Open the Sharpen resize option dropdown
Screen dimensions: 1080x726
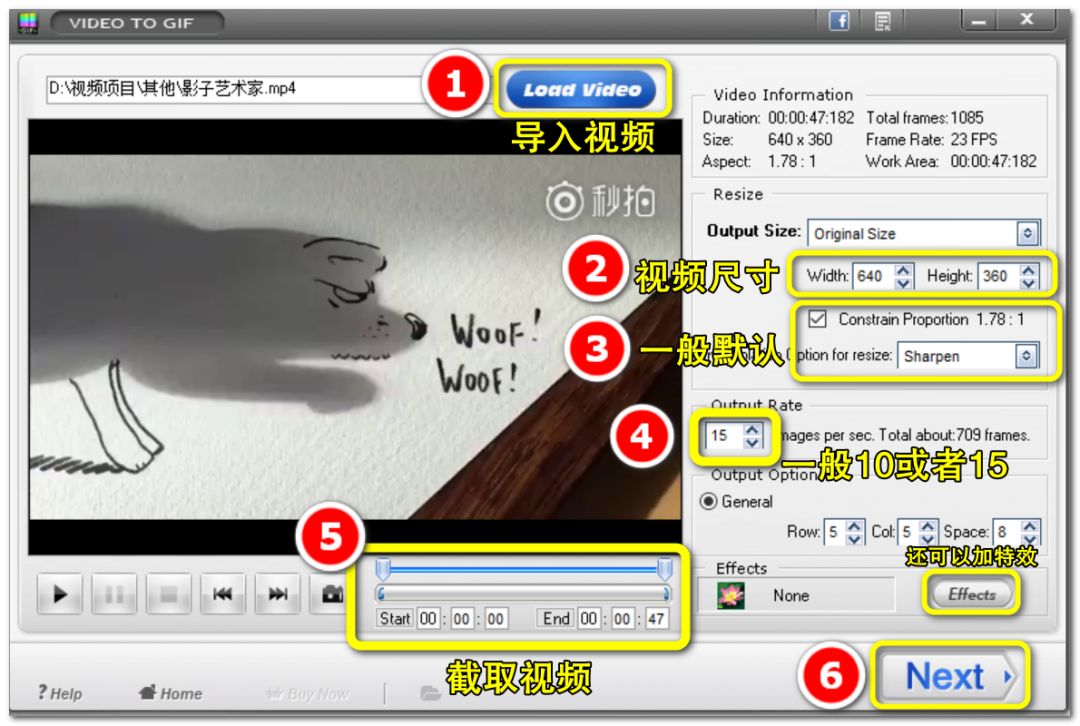(968, 356)
